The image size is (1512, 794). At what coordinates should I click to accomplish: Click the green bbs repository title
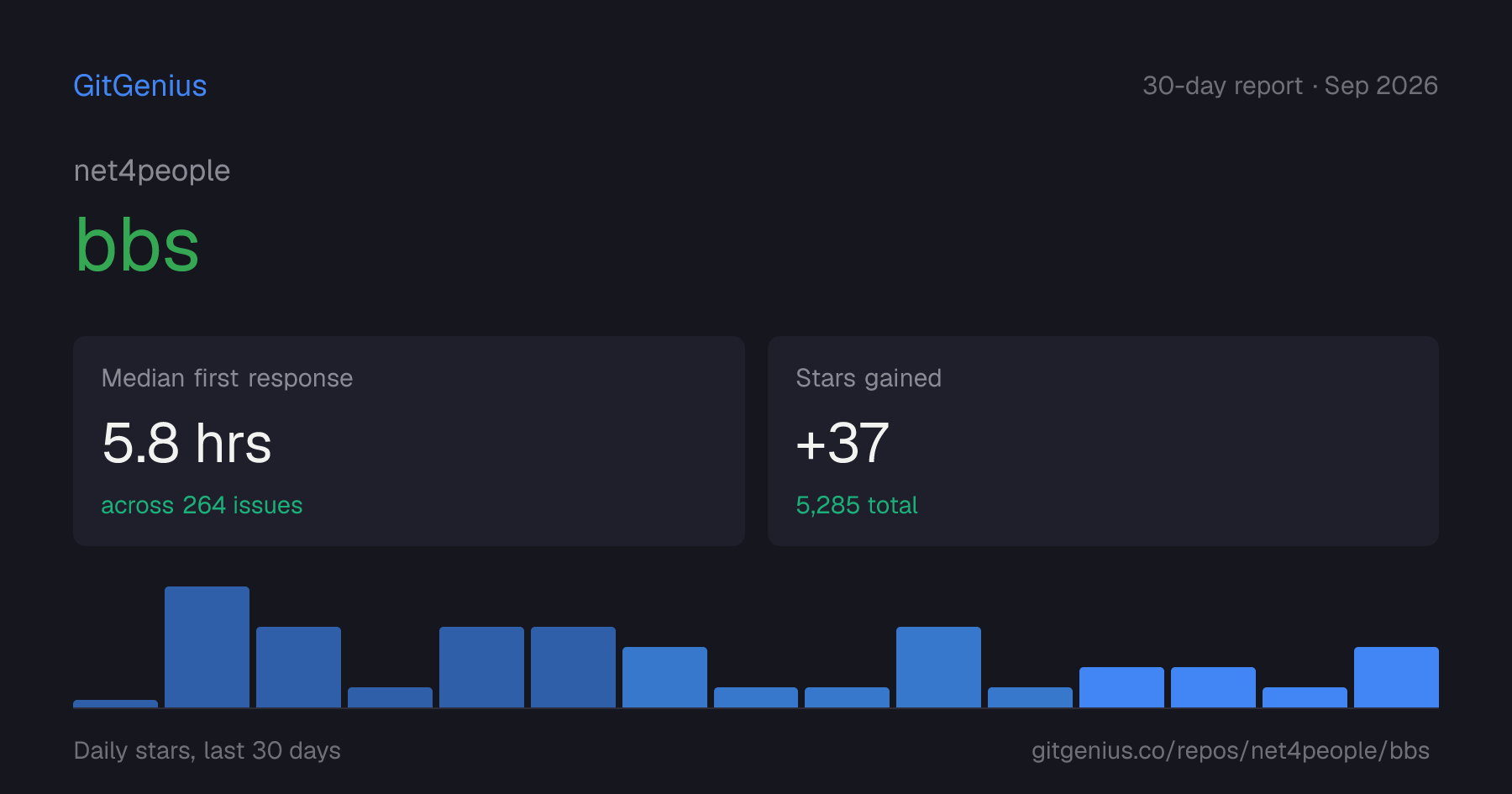137,245
